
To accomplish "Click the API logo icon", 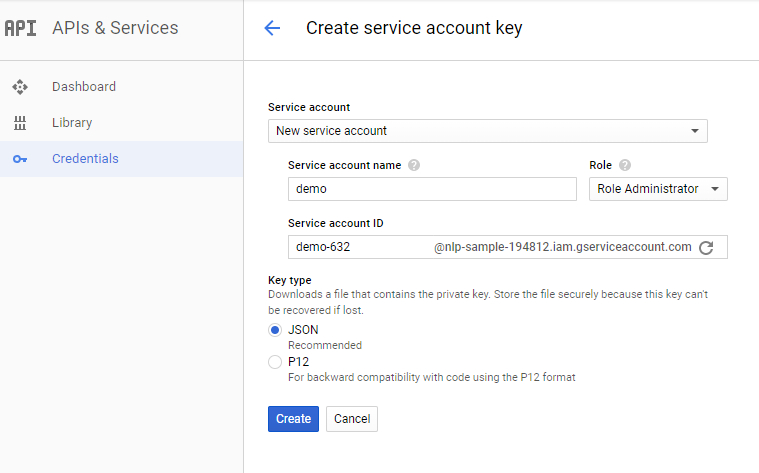I will pos(21,28).
